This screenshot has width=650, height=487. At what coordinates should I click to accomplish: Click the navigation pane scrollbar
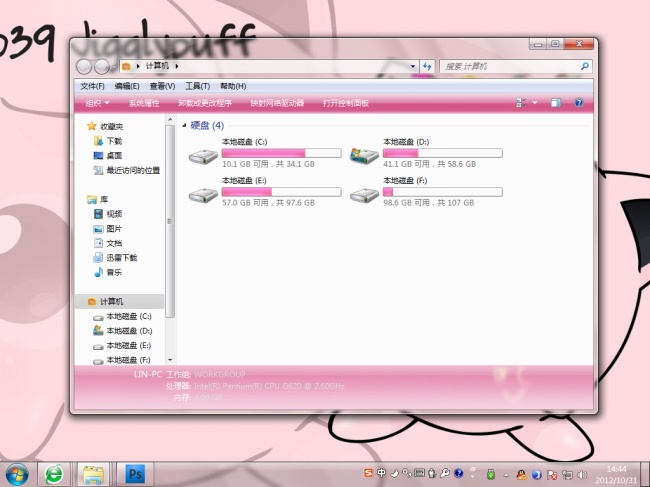tap(170, 221)
